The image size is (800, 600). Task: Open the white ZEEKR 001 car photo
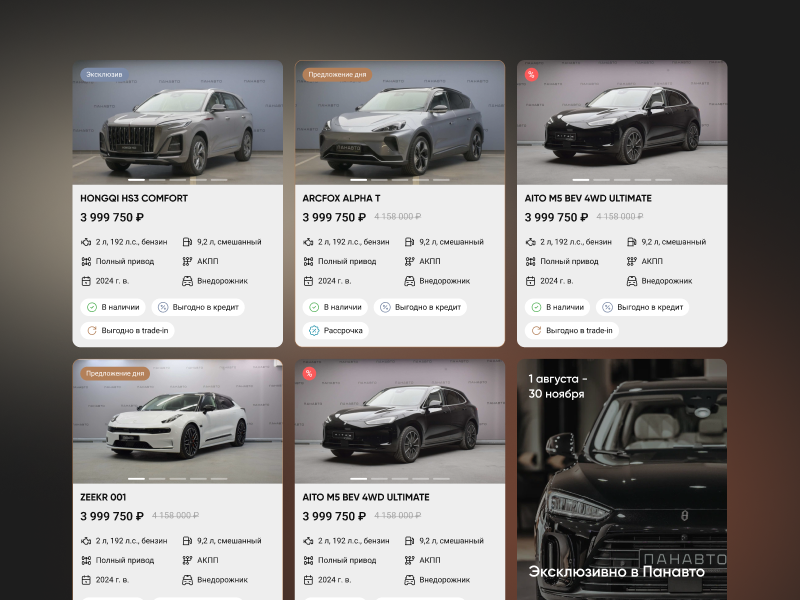coord(177,420)
